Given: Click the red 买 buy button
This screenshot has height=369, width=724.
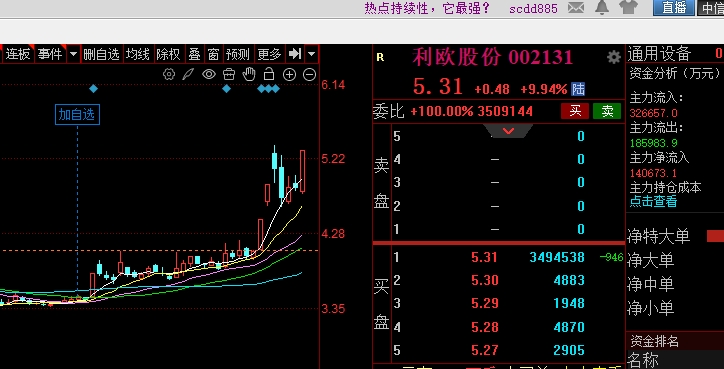Looking at the screenshot, I should (575, 111).
